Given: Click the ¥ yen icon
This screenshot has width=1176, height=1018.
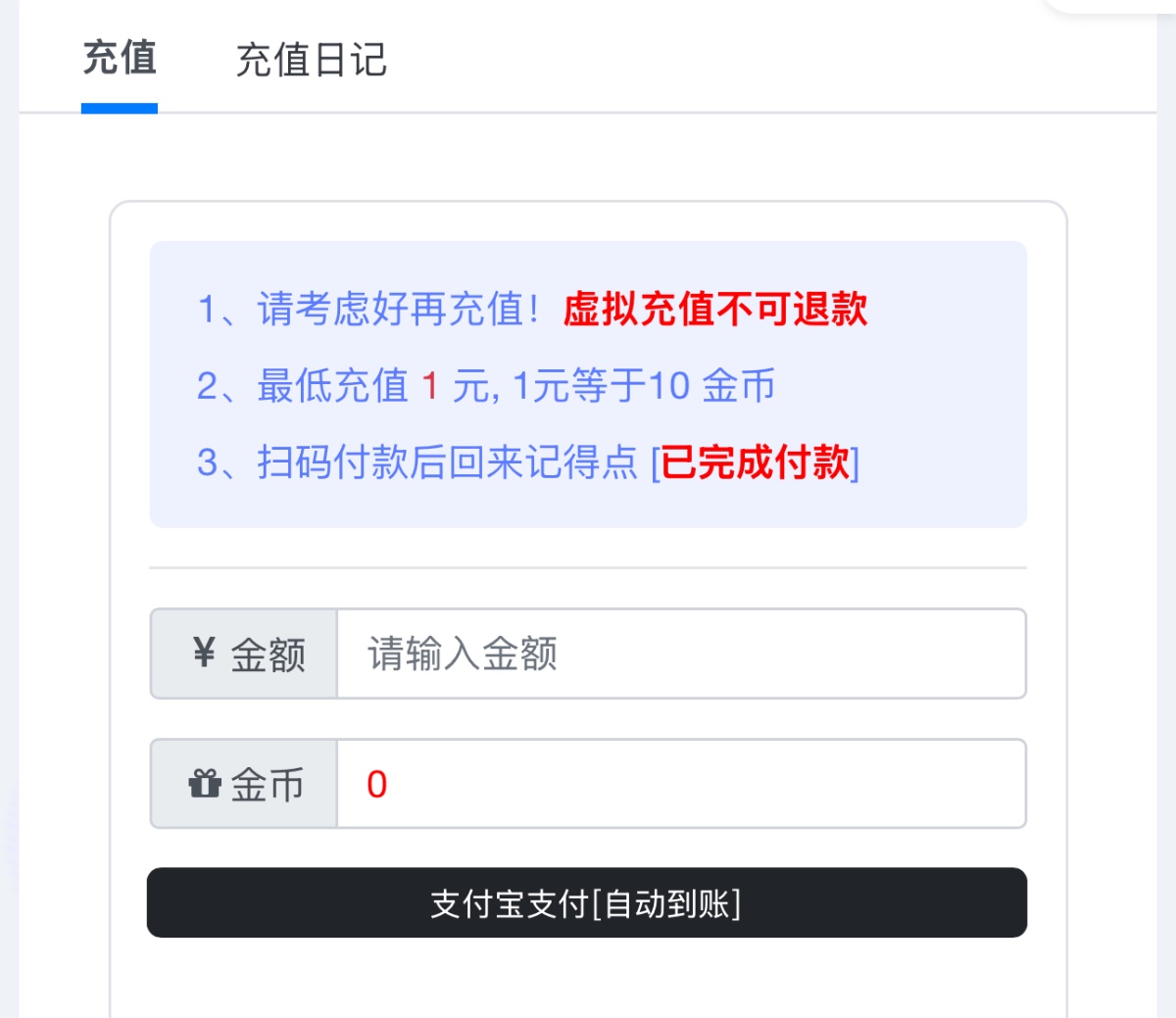Looking at the screenshot, I should click(x=204, y=653).
